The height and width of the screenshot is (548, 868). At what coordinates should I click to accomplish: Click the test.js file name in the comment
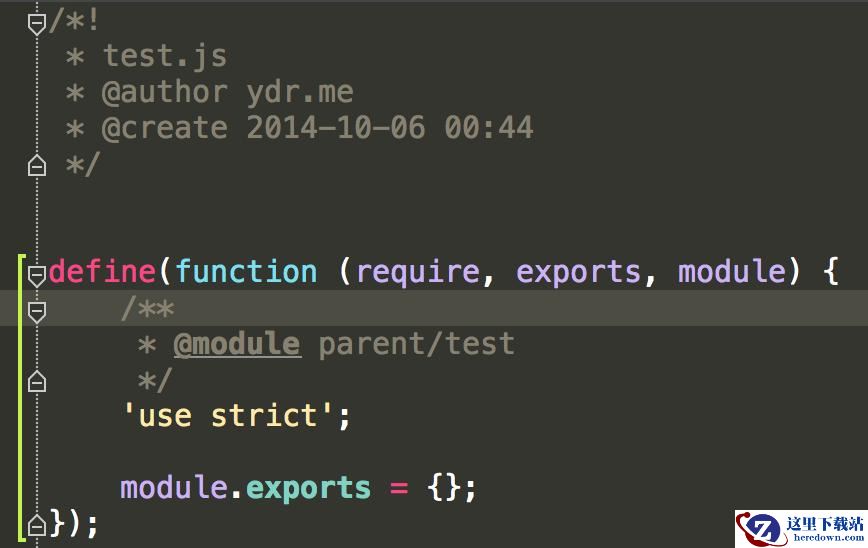pyautogui.click(x=165, y=56)
